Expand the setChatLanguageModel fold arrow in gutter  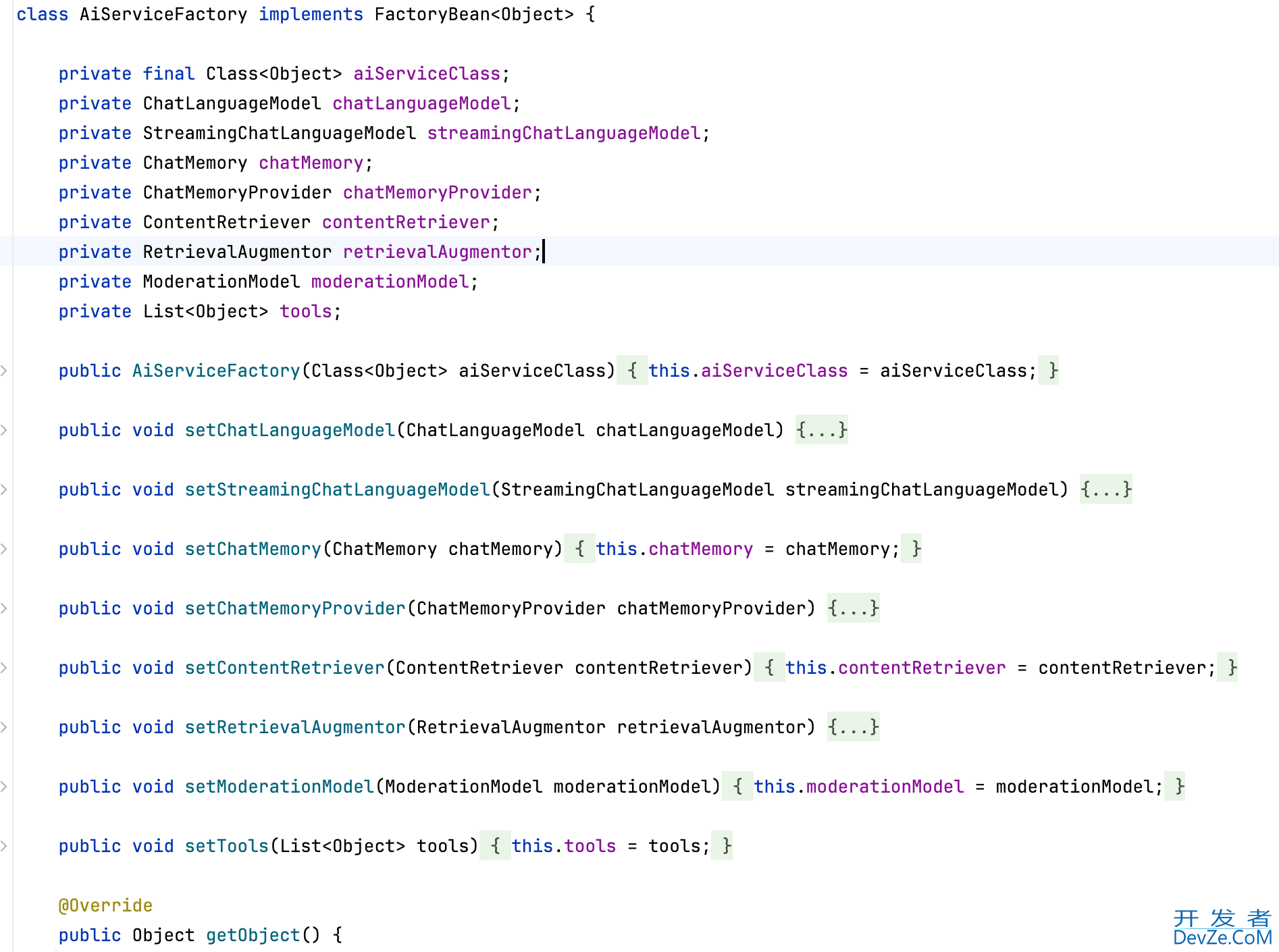tap(4, 430)
